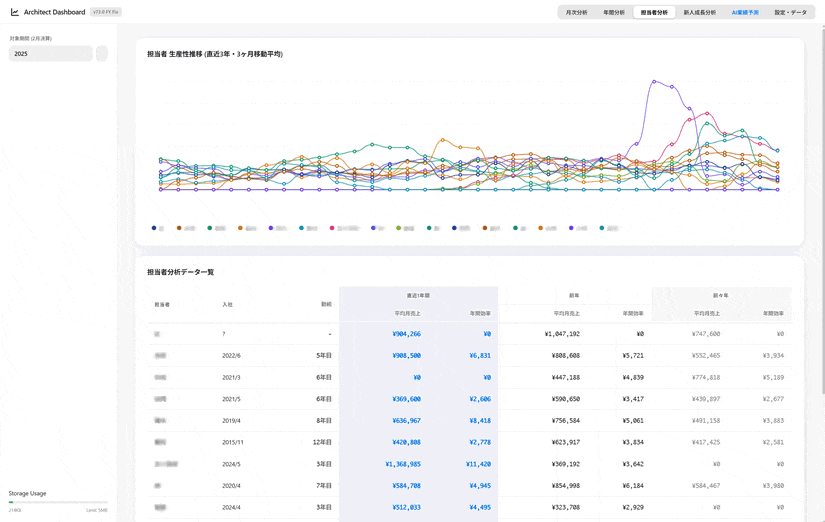Viewport: 825px width, 522px height.
Task: Click the ¥1,047,192 cell
Action: [x=562, y=334]
